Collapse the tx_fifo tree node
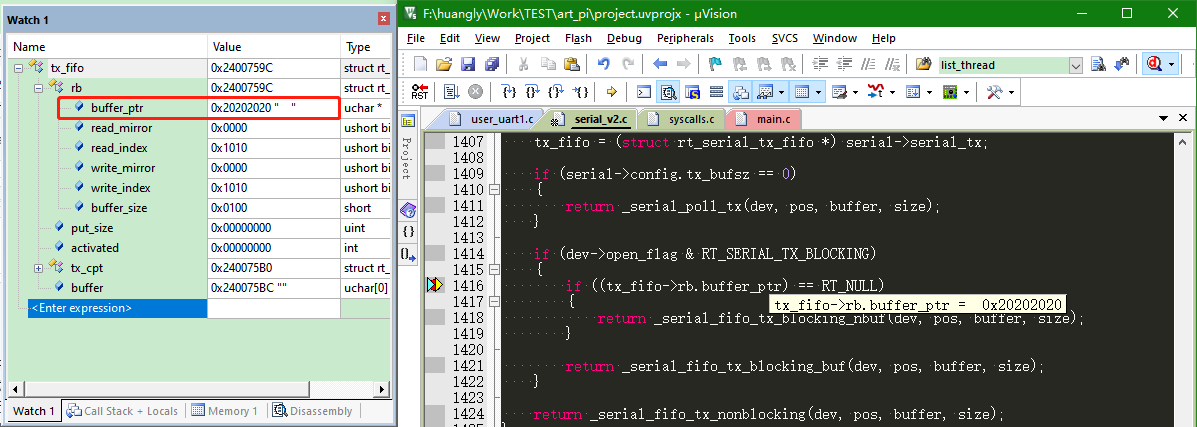The width and height of the screenshot is (1197, 427). (18, 68)
